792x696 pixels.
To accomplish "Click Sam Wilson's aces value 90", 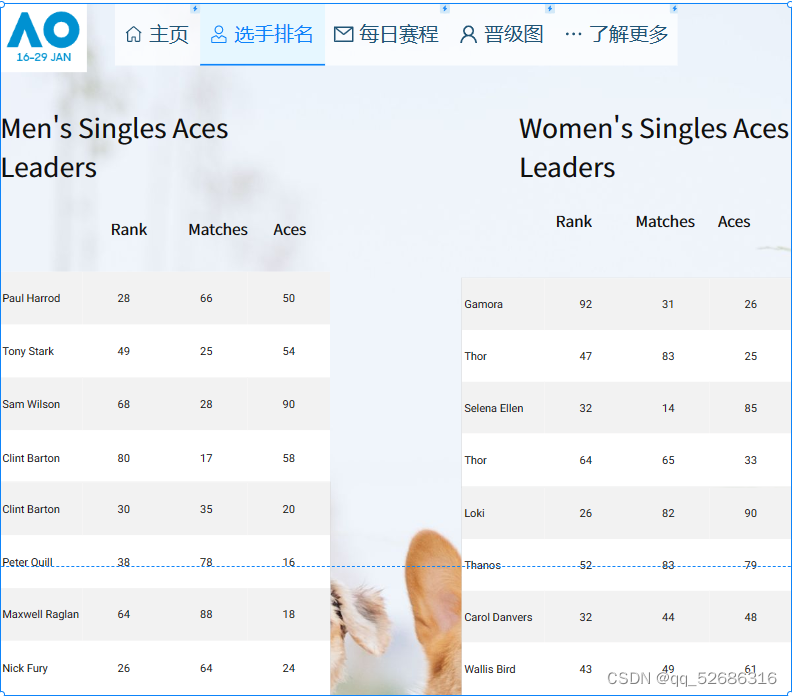I will pos(288,404).
